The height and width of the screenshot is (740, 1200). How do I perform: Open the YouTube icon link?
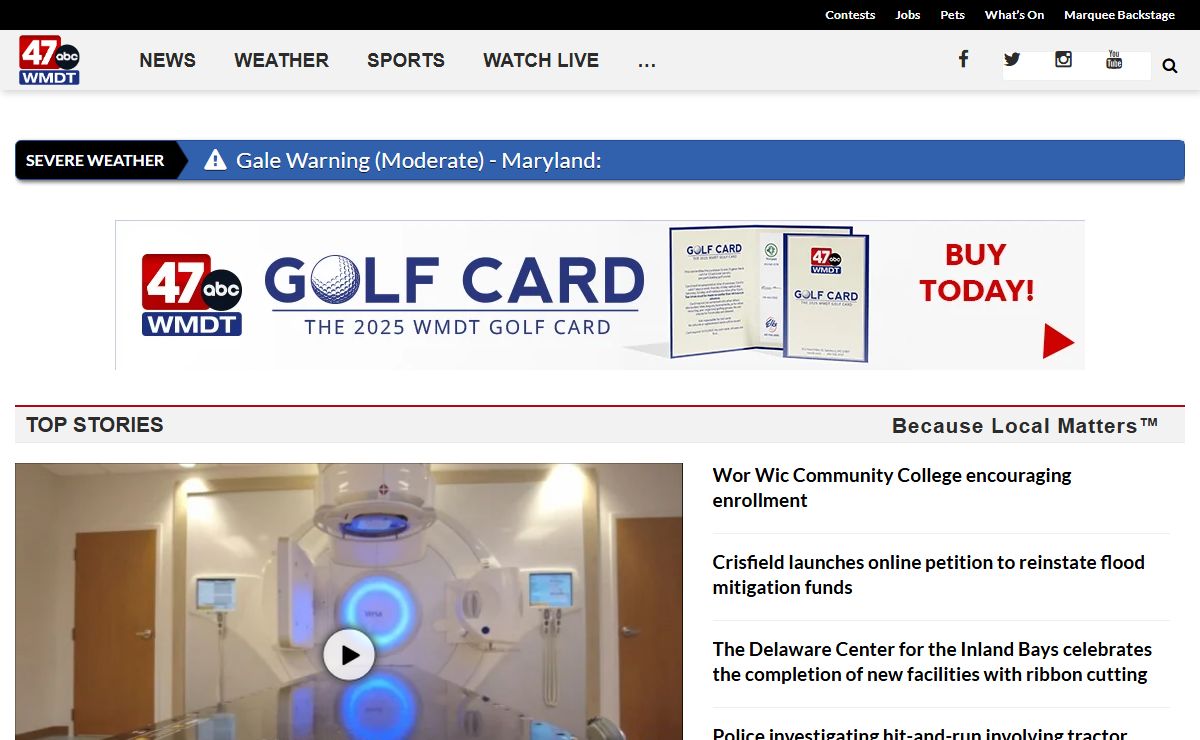coord(1114,60)
